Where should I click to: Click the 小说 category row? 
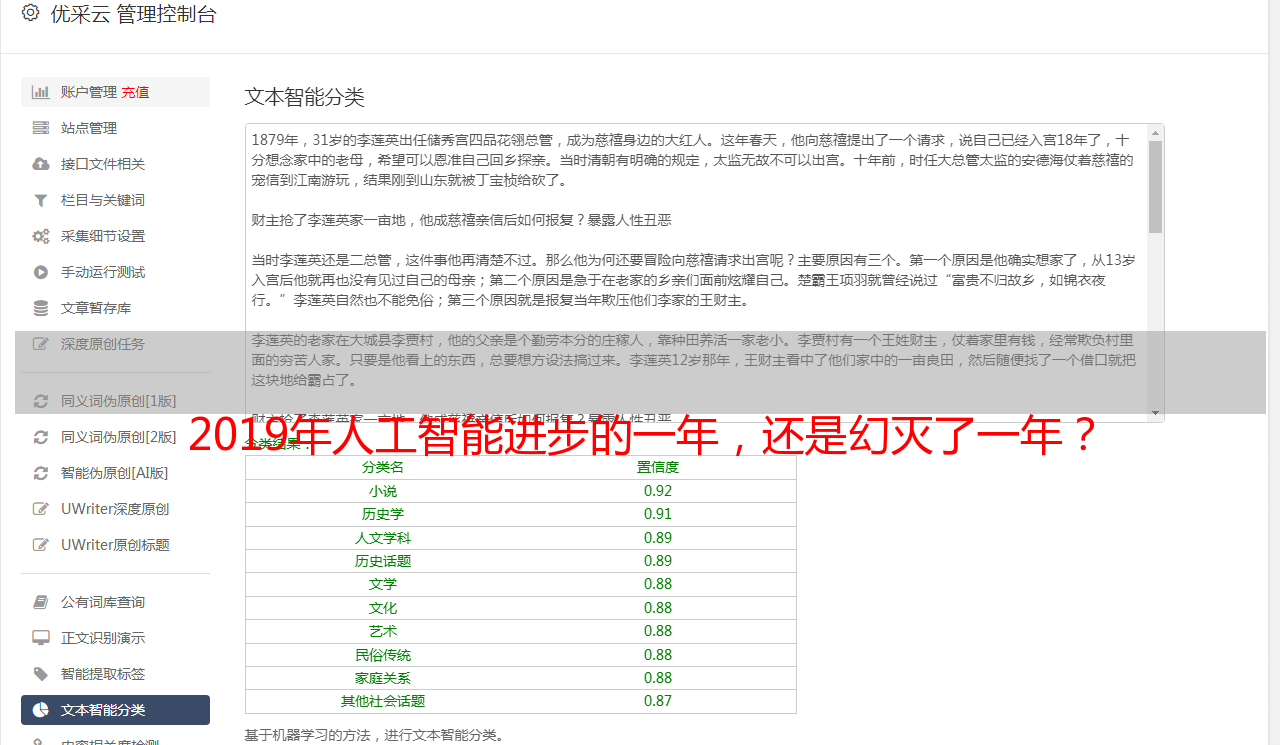point(521,491)
